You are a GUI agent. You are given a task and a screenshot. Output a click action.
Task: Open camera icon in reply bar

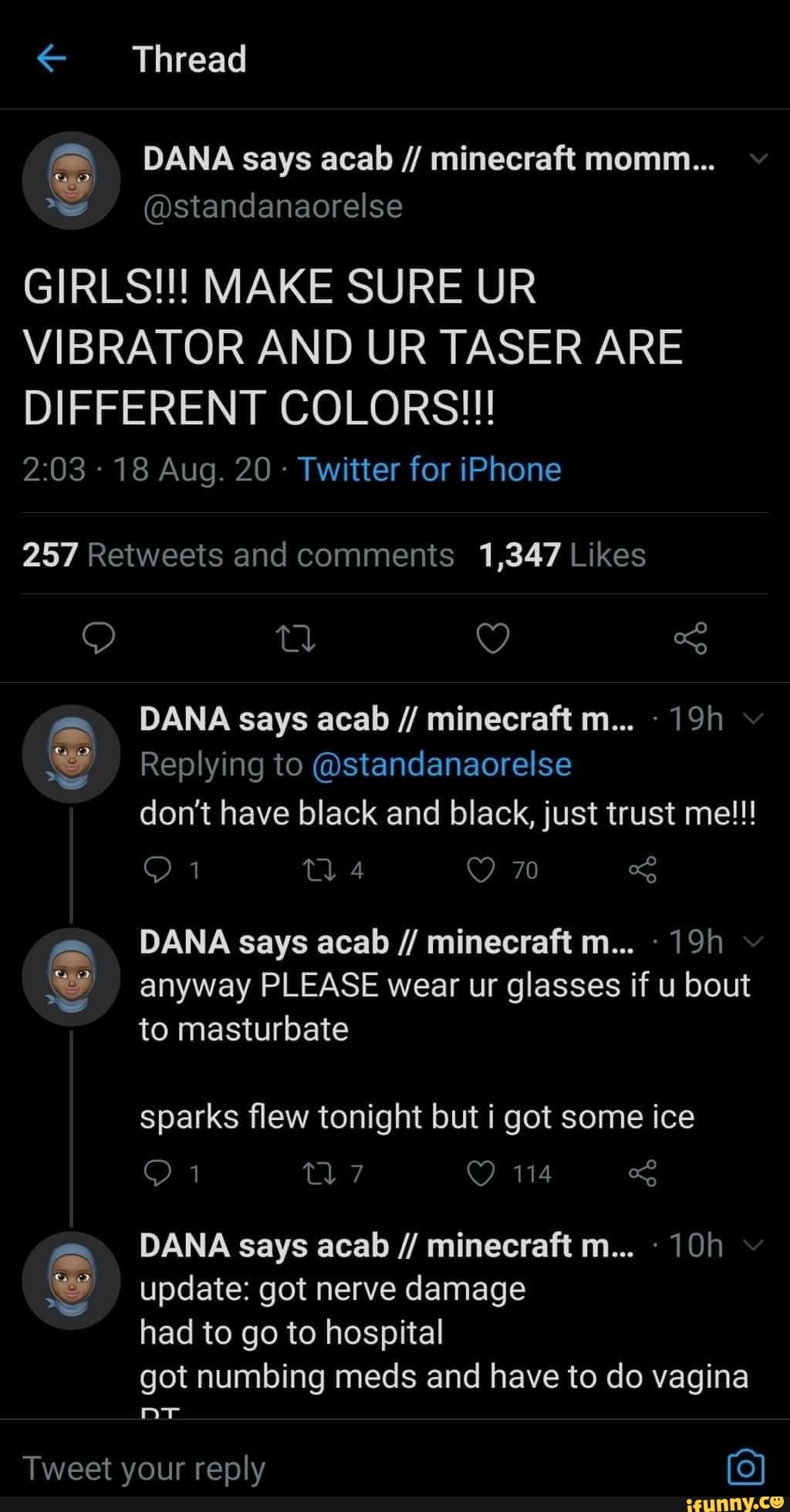[x=746, y=1467]
